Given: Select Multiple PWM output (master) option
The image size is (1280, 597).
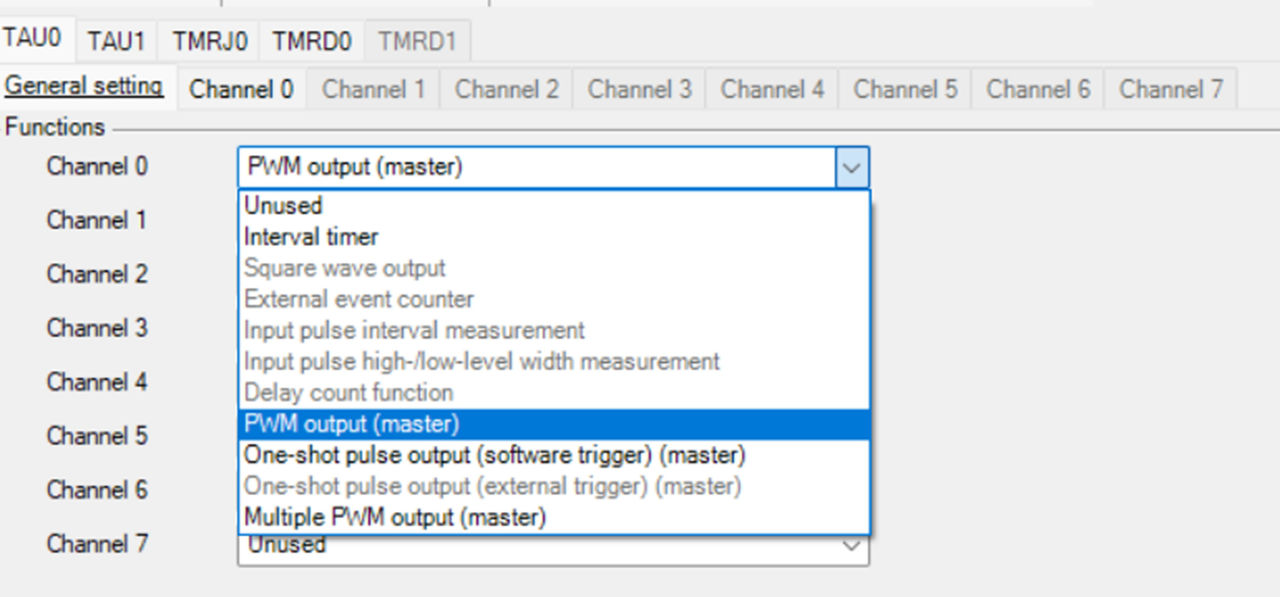Looking at the screenshot, I should tap(395, 517).
